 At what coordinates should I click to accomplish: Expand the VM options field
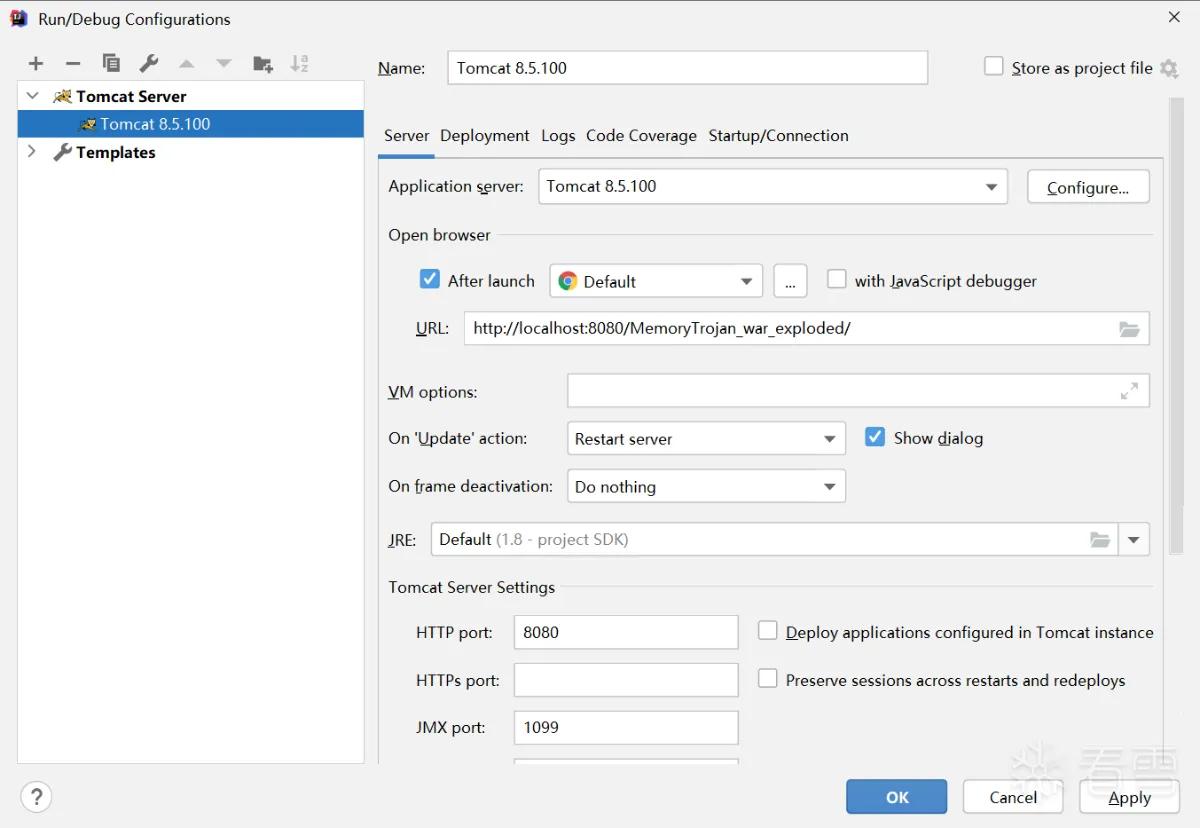(x=1129, y=392)
